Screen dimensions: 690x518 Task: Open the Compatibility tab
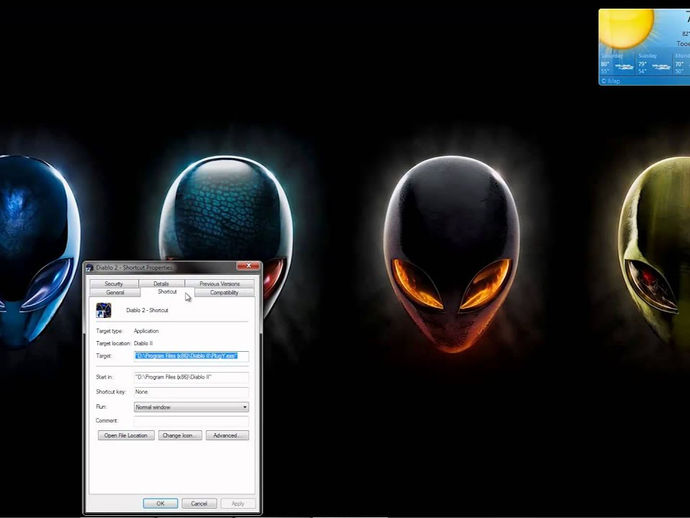224,293
